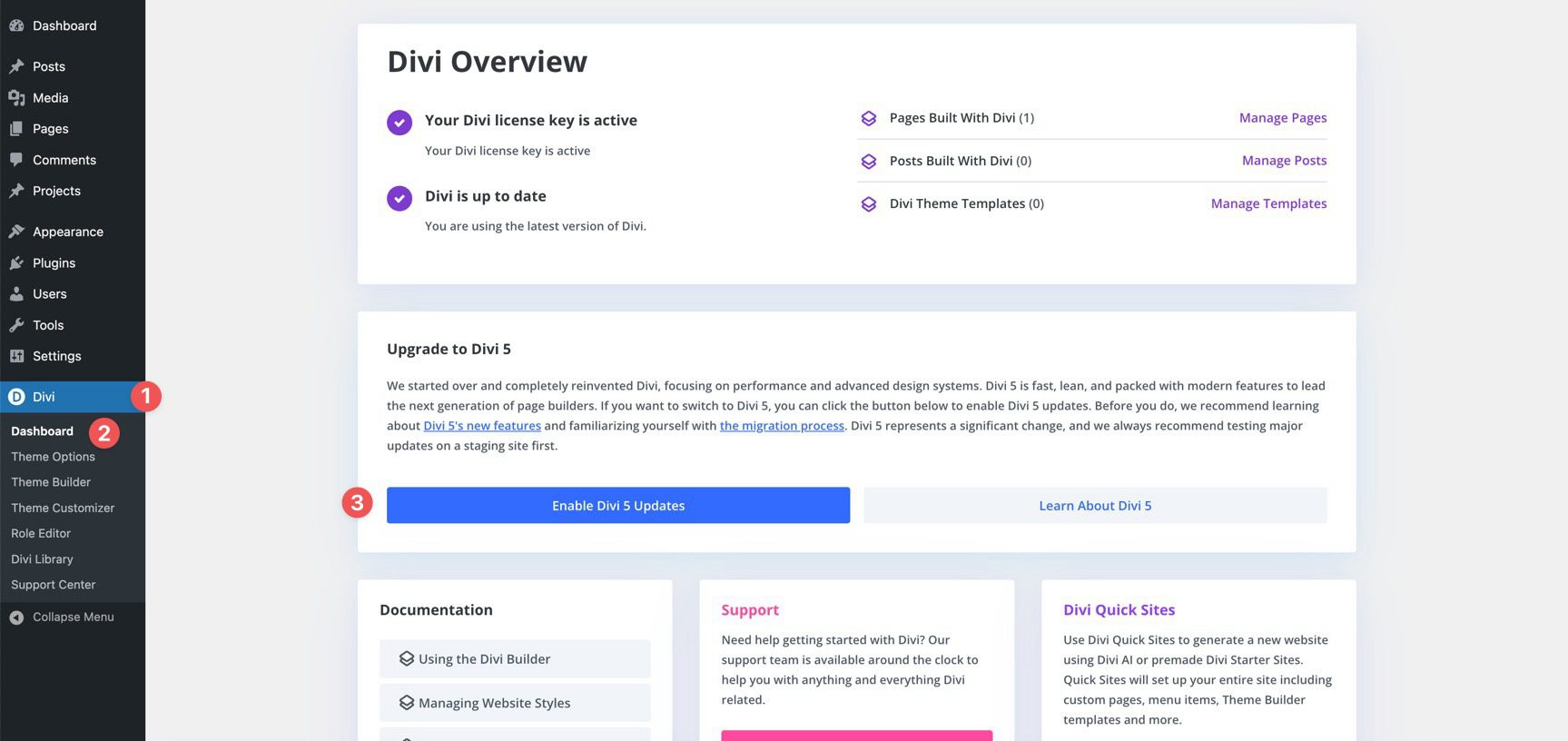Click the Pages Built With Divi layers icon

tap(869, 118)
